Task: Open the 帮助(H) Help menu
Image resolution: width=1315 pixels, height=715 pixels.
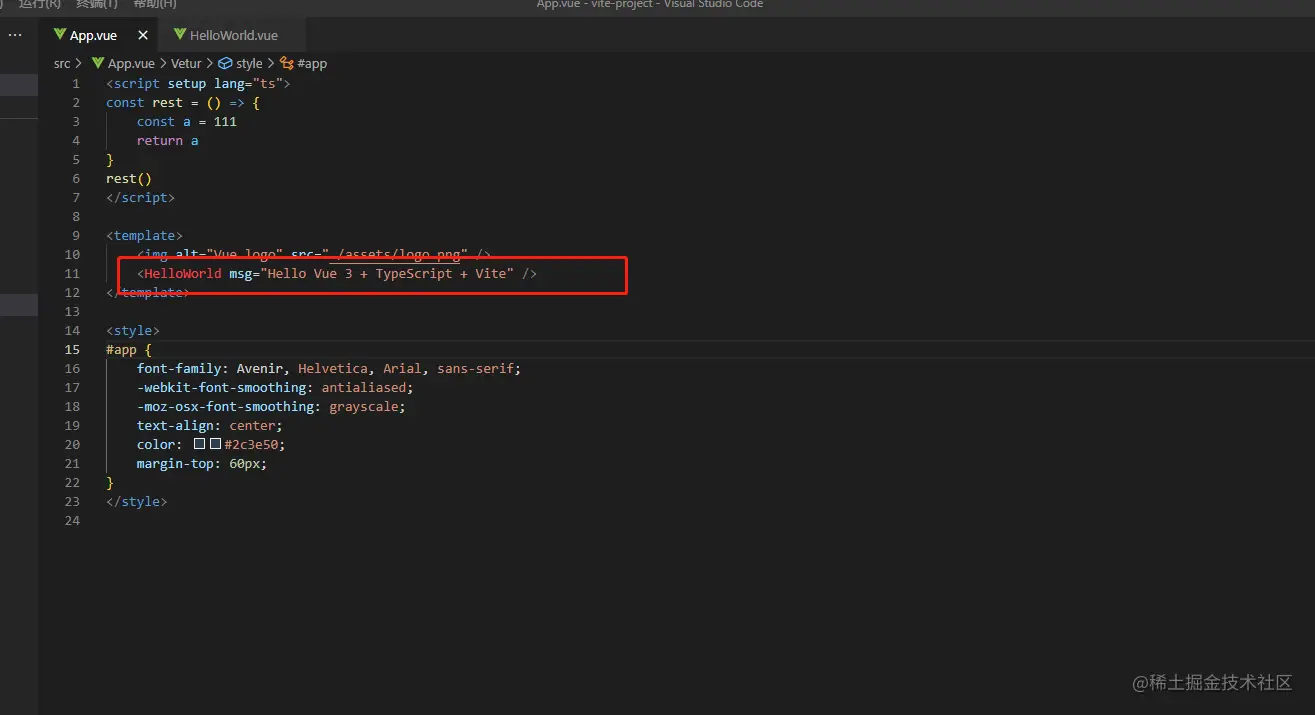Action: coord(155,4)
